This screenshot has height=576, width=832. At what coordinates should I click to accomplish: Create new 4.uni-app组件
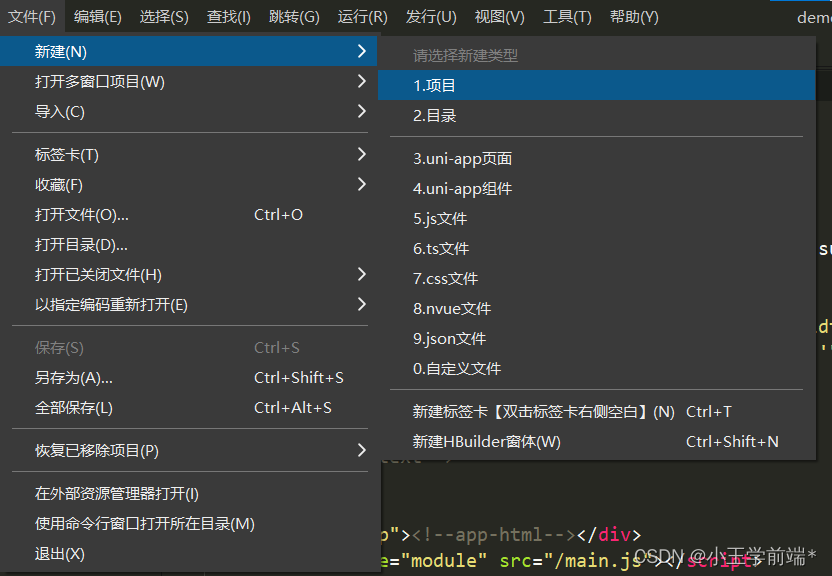coord(596,189)
